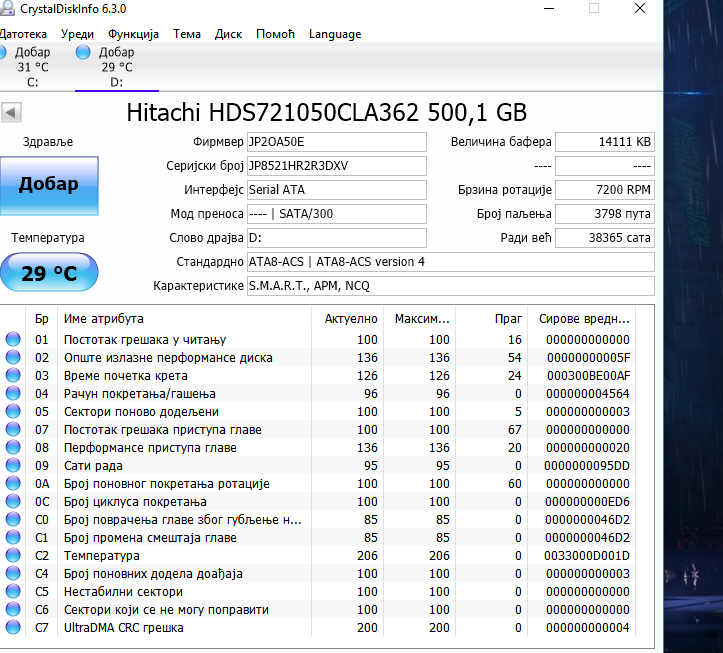Click status orb for UltraDMA CRC грешка row

tap(13, 628)
